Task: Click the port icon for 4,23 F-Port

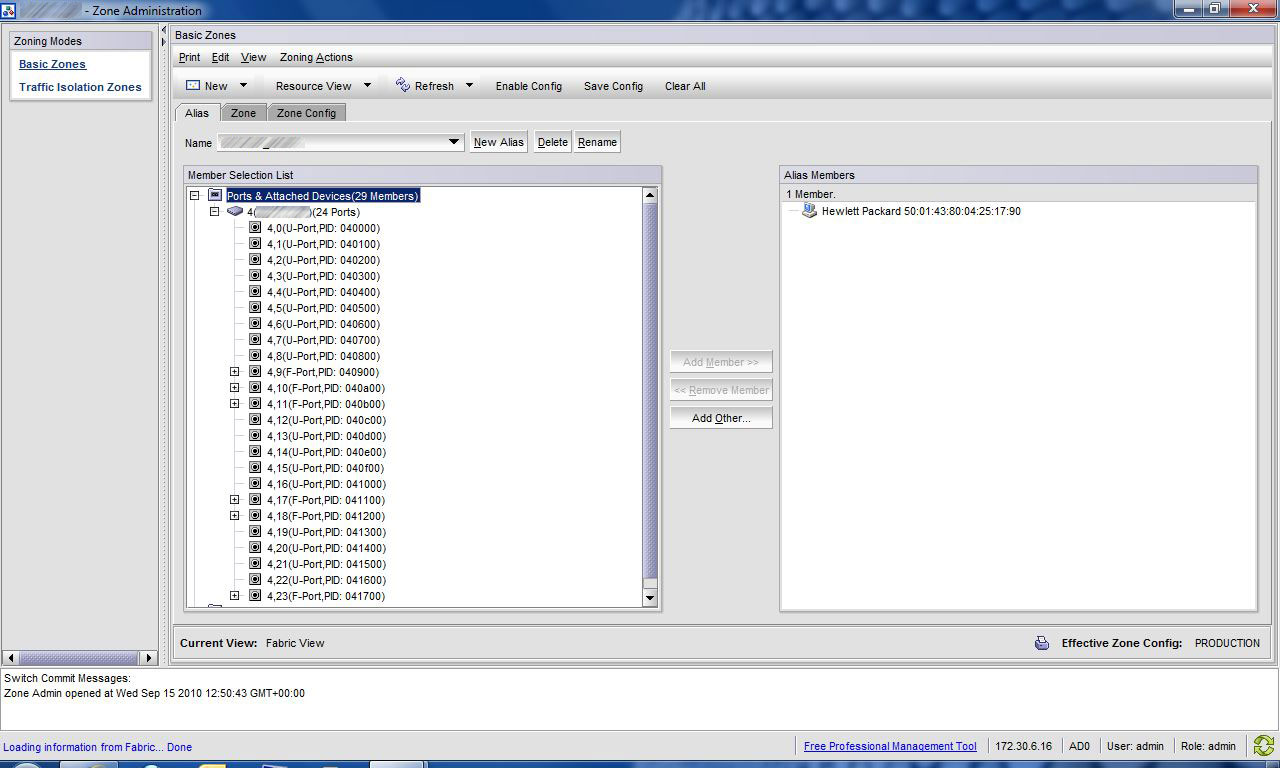Action: (255, 596)
